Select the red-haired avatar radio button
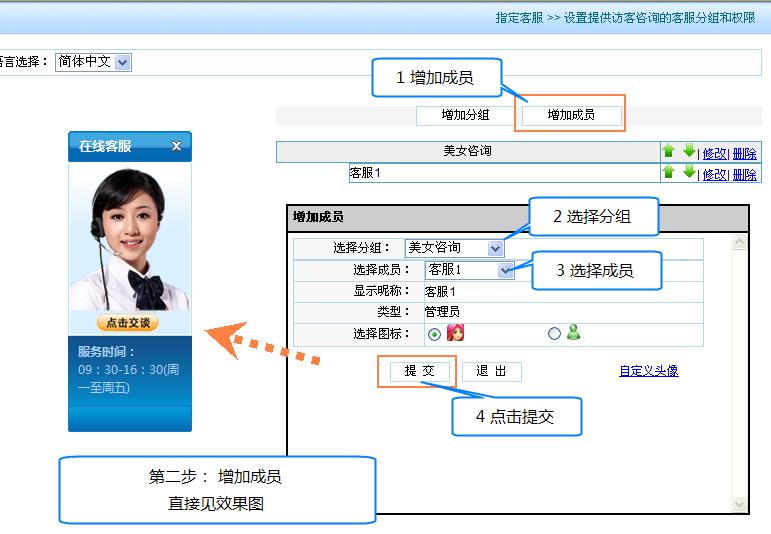Image resolution: width=771 pixels, height=534 pixels. [434, 334]
